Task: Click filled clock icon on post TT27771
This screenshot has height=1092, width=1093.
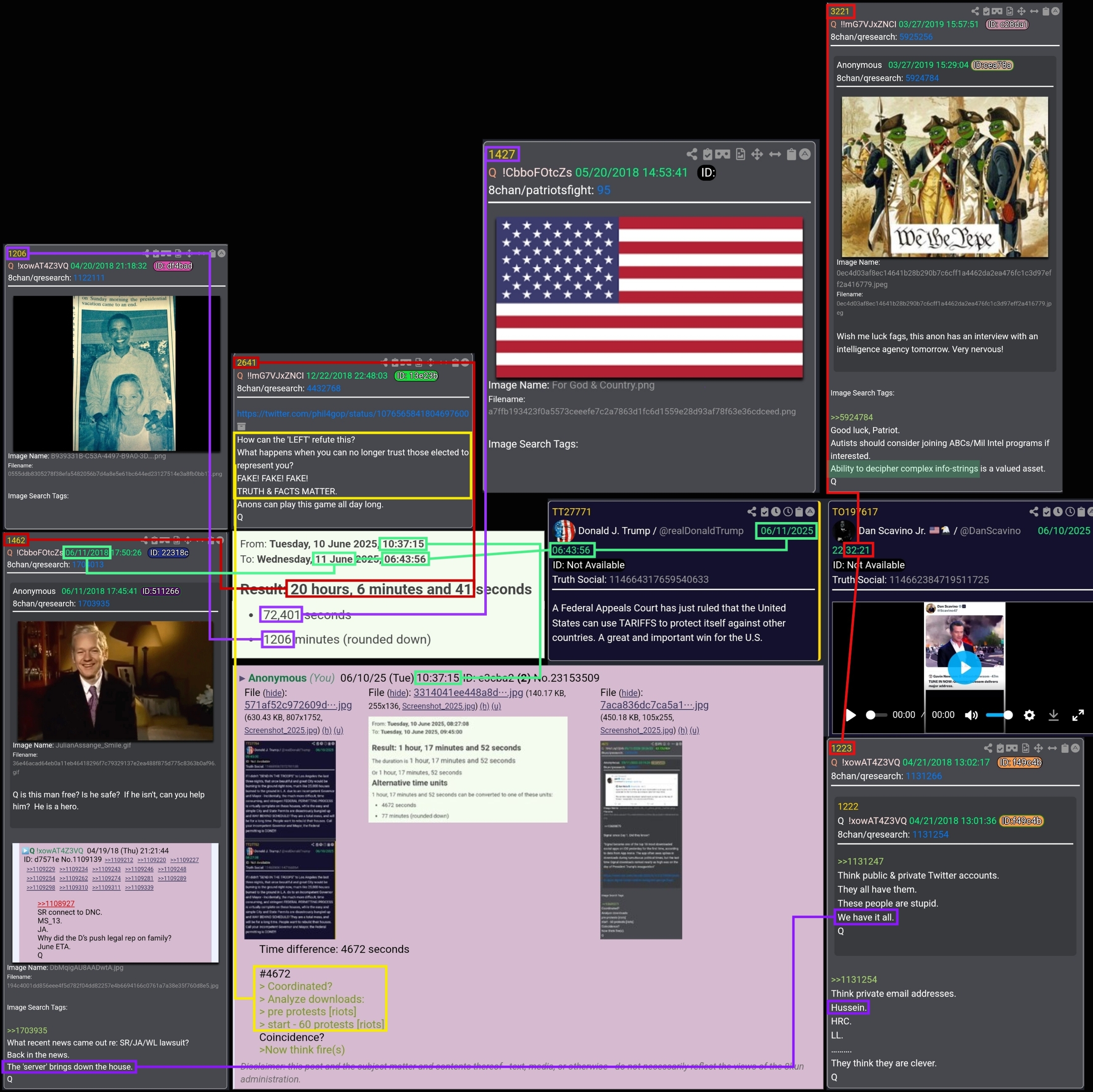Action: point(776,511)
